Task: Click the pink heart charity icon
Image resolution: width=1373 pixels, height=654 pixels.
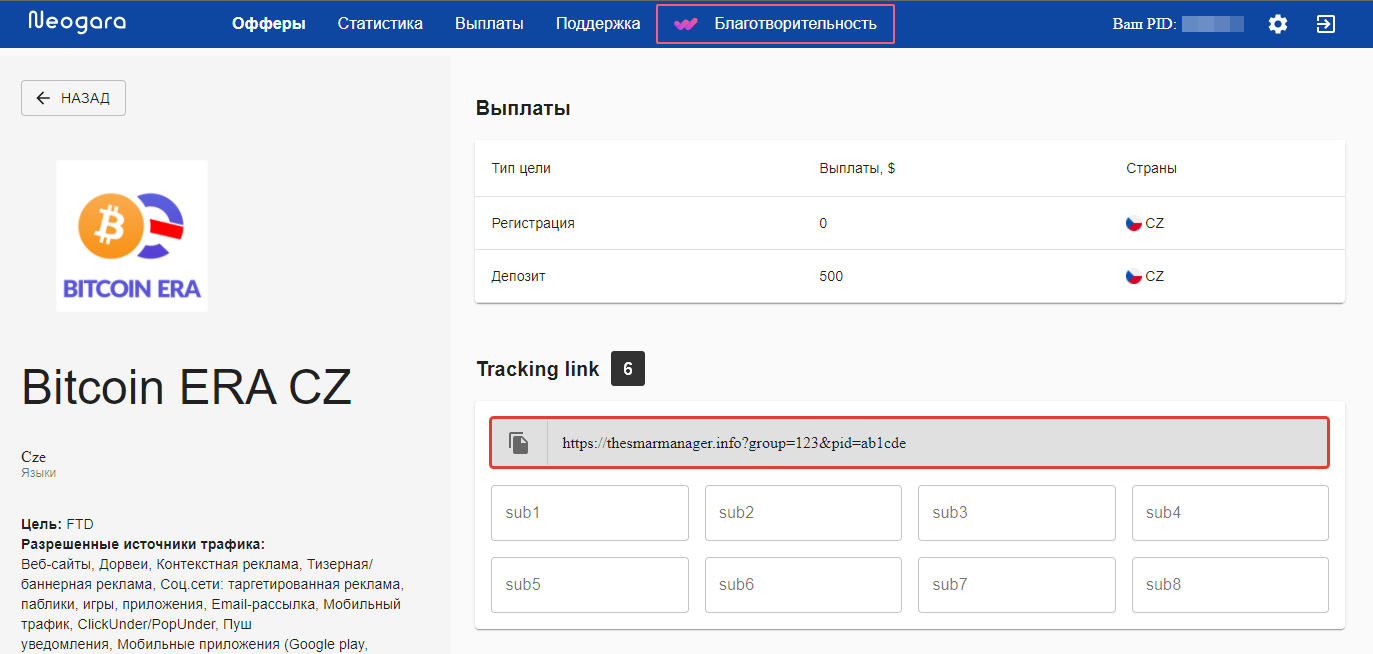Action: click(685, 24)
